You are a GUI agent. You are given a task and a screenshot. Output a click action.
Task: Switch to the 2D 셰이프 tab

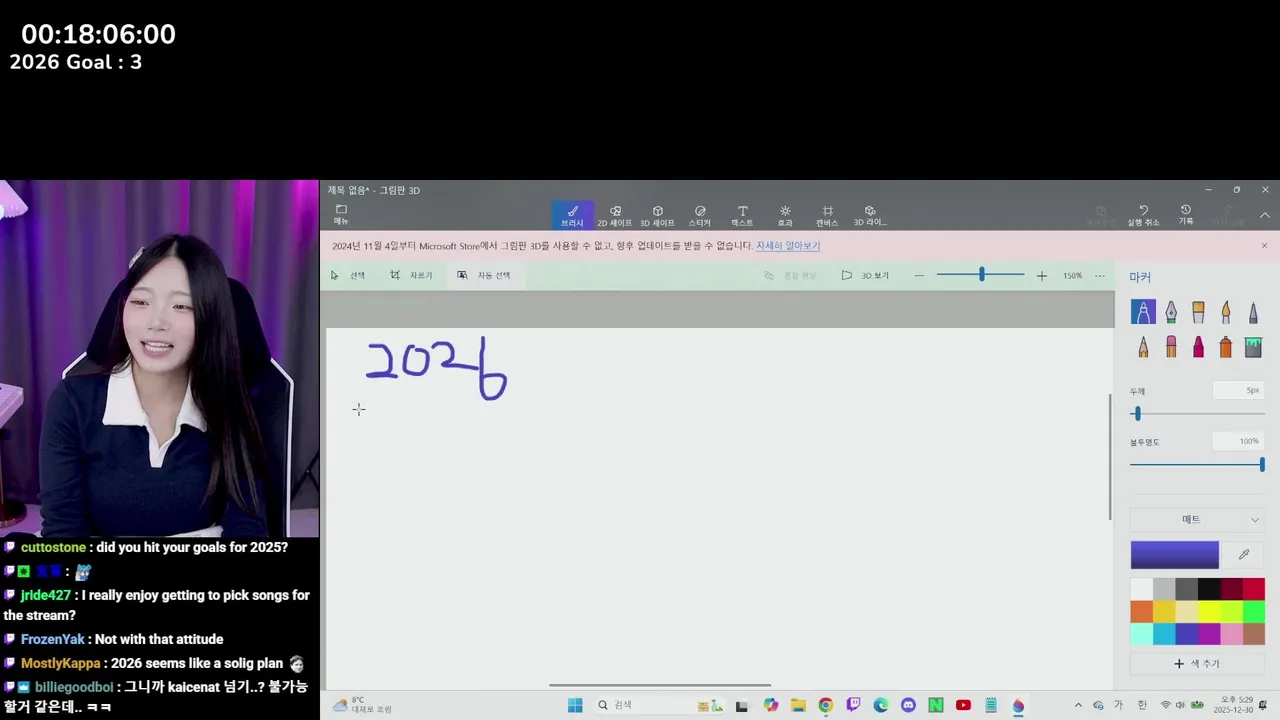coord(615,215)
